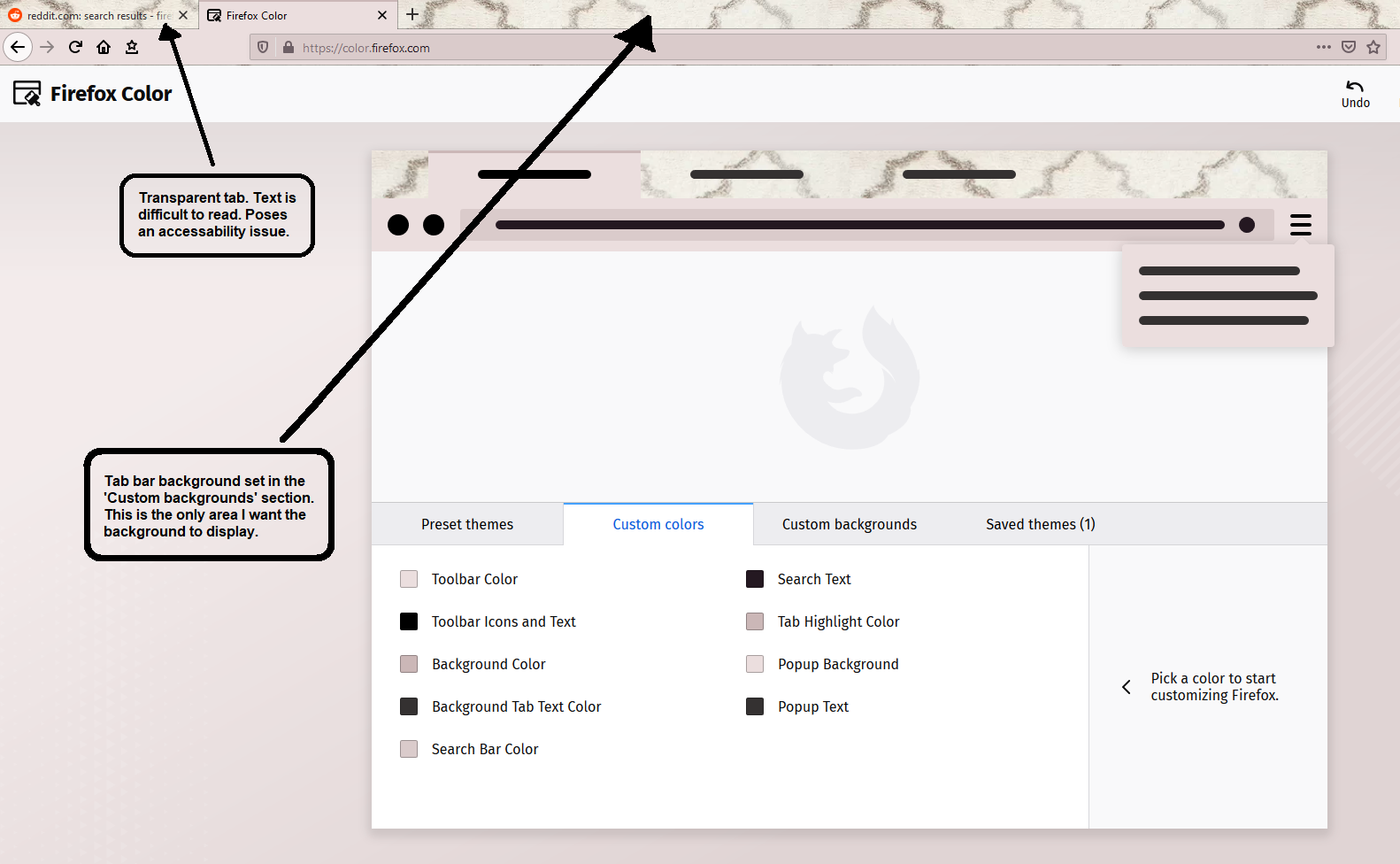Switch to reddit.com search results tab
Viewport: 1400px width, 864px height.
point(97,15)
